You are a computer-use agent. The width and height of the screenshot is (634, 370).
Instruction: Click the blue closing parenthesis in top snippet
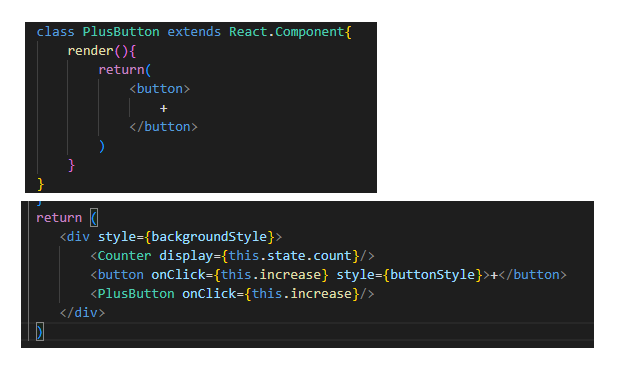point(102,146)
